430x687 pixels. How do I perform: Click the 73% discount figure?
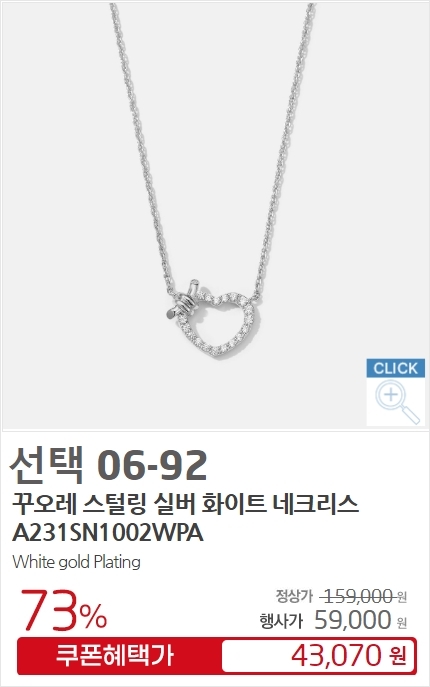pos(64,609)
